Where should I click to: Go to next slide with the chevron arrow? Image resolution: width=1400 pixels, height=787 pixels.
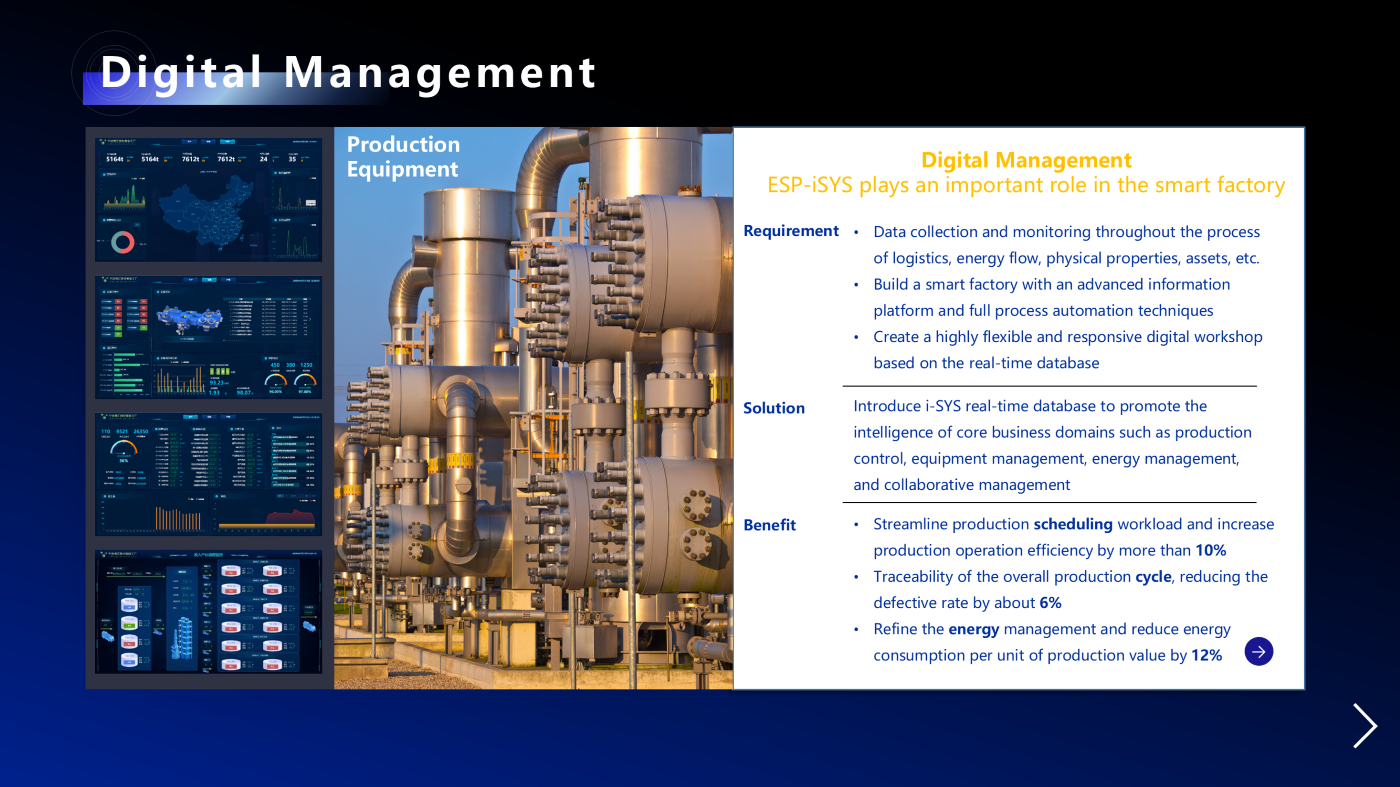click(1364, 725)
